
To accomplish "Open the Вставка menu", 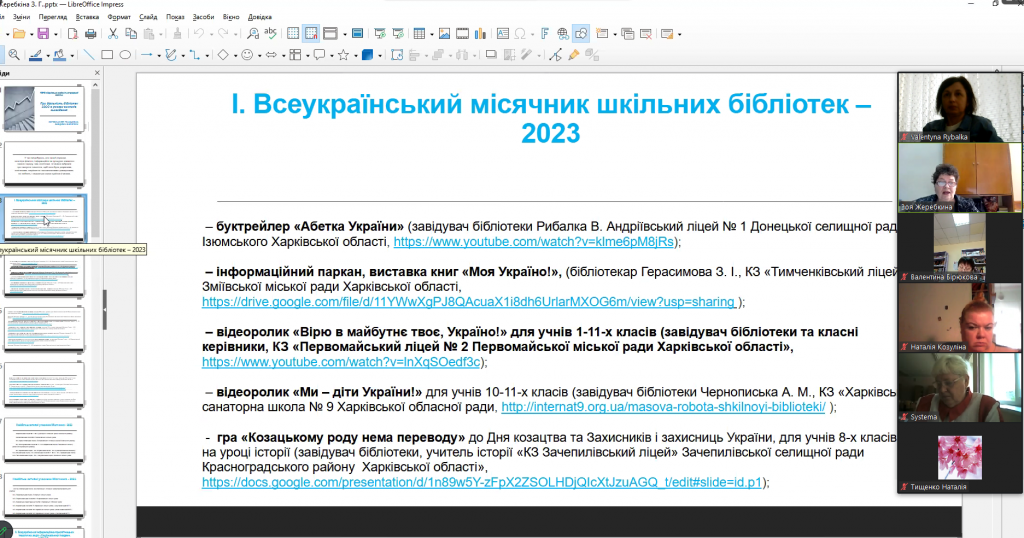I will click(x=87, y=17).
